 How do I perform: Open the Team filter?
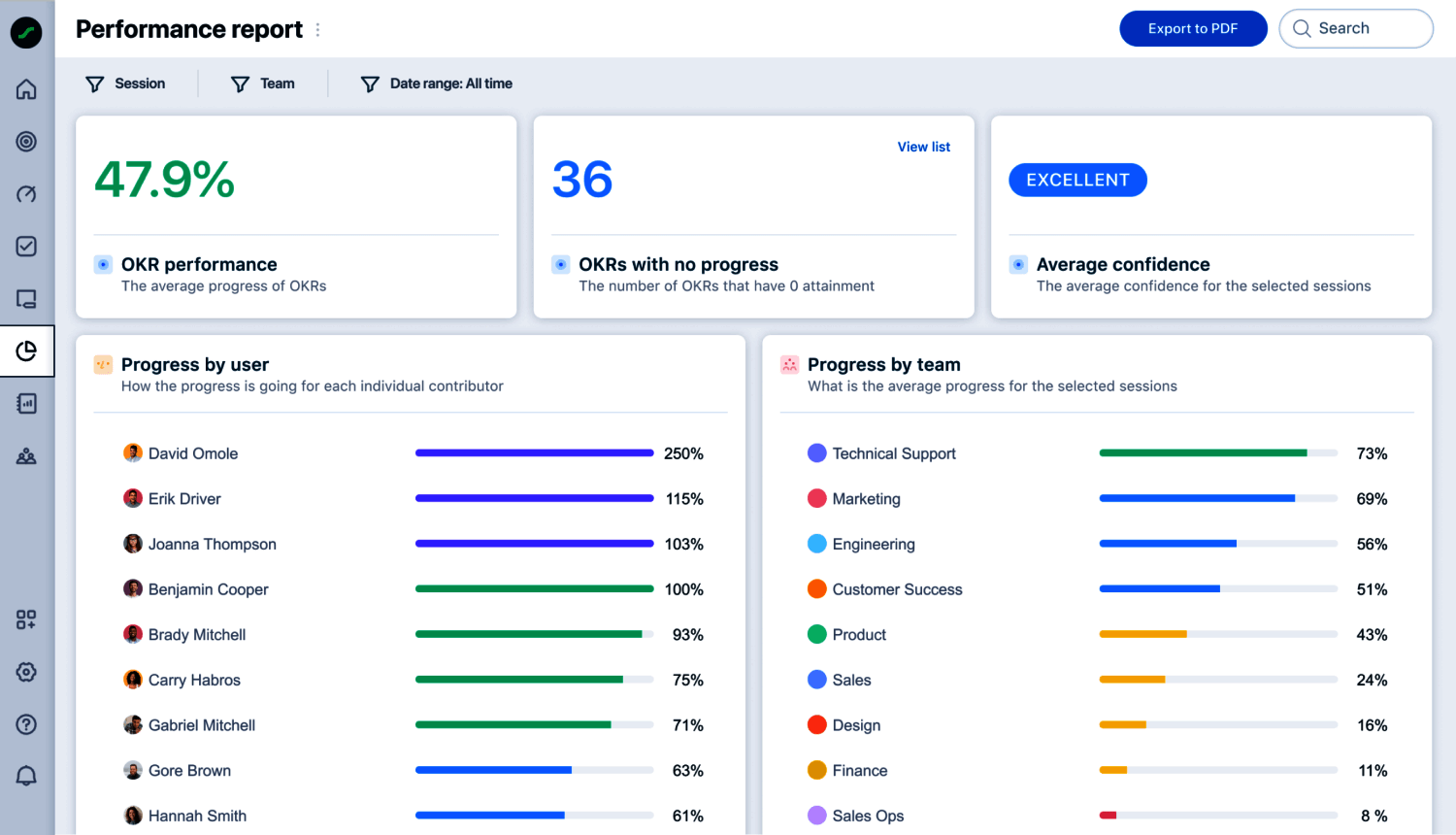pos(262,83)
